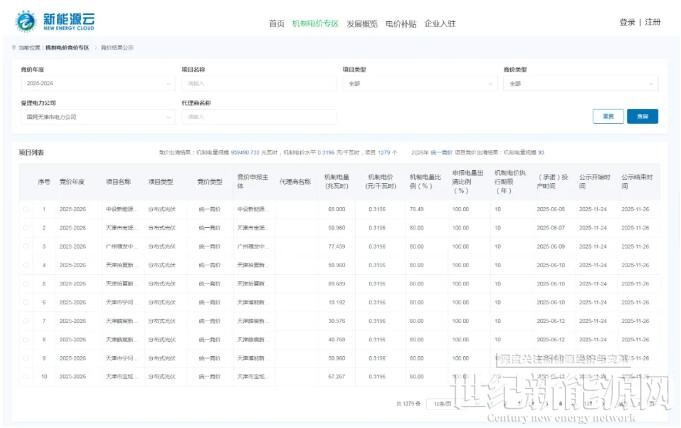
Task: Click the 重置 button
Action: [x=607, y=116]
